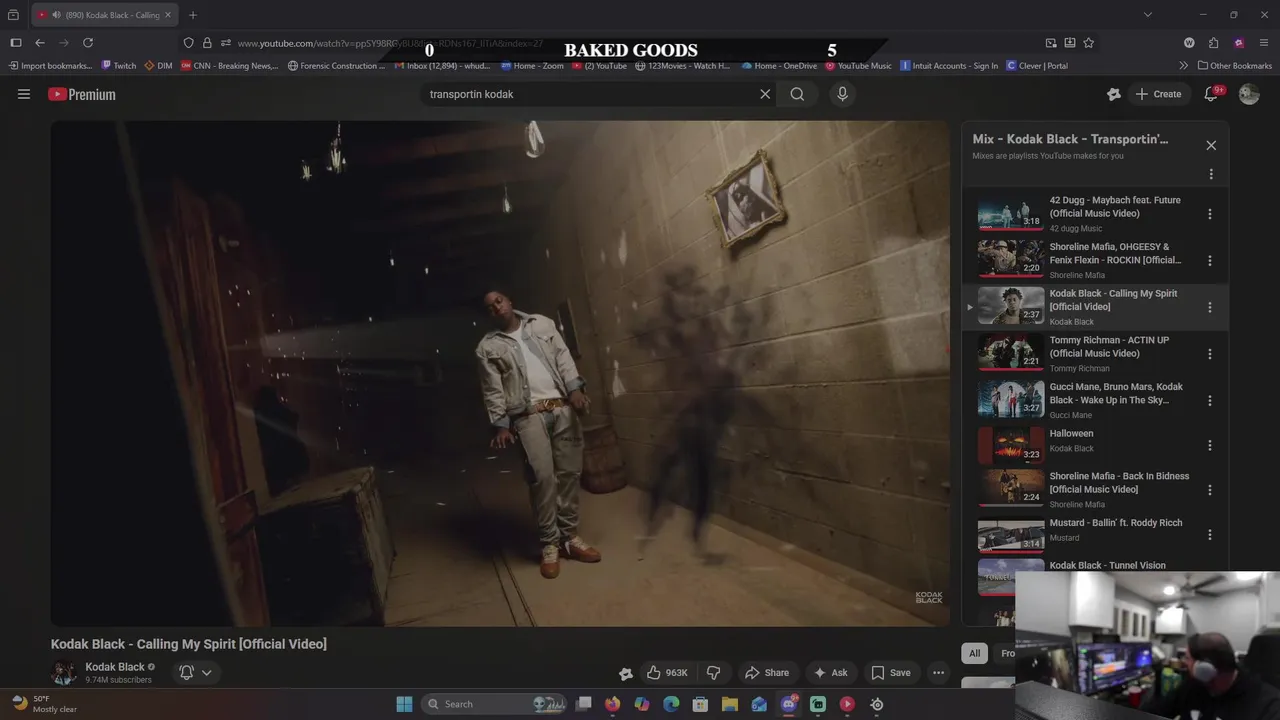This screenshot has height=720, width=1280.
Task: Open the Twitch bookmark
Action: 119,66
